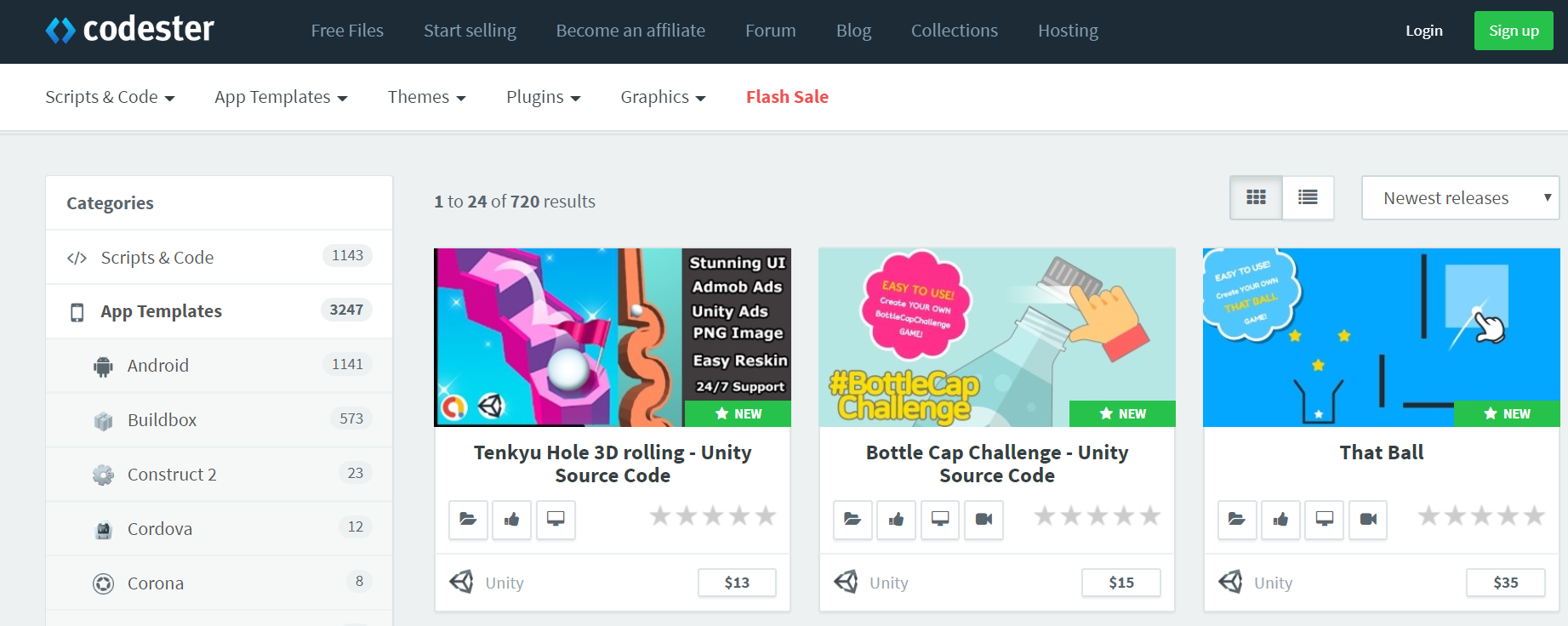
Task: Go to Start selling page
Action: pyautogui.click(x=470, y=31)
